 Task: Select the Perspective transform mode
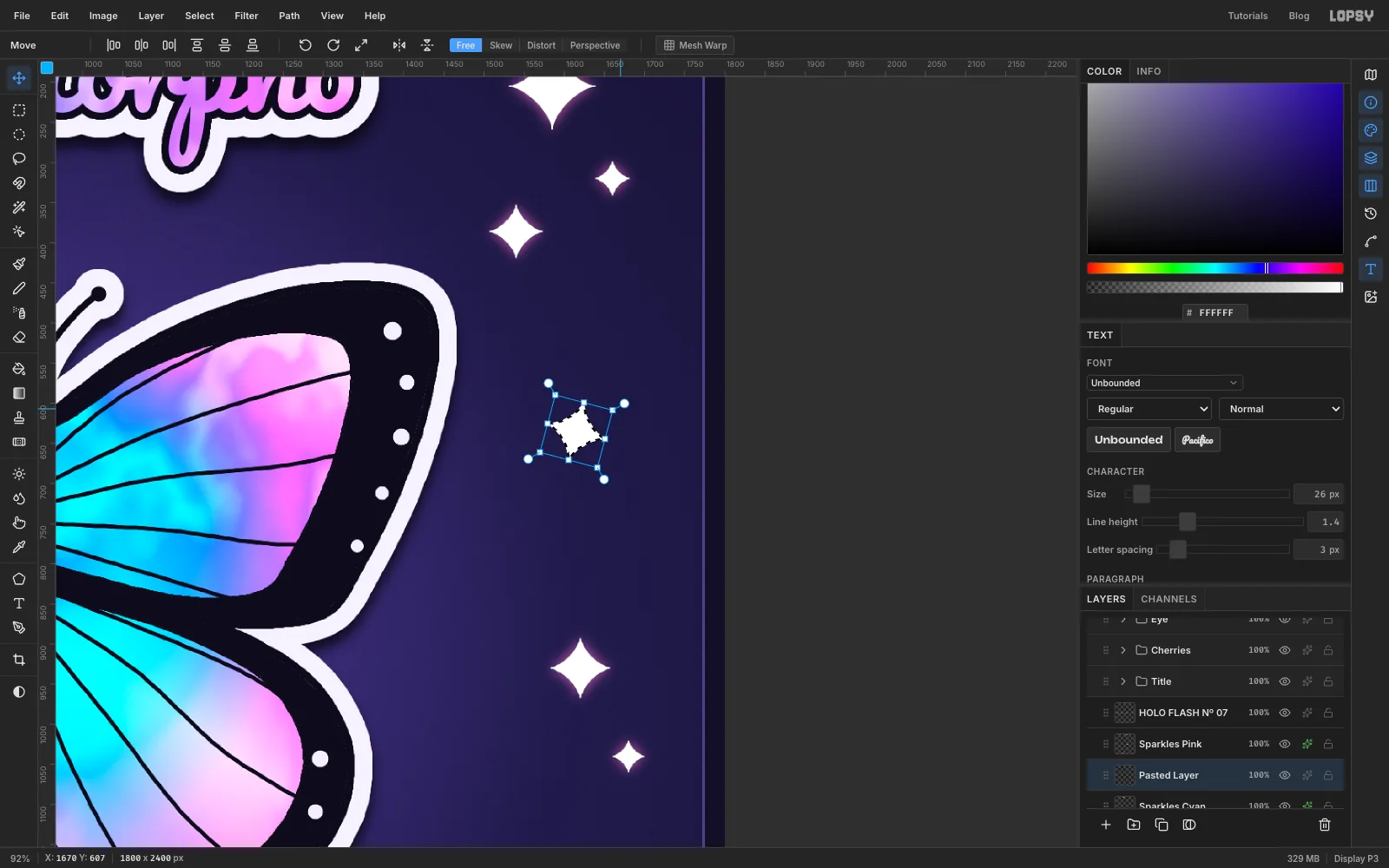click(595, 45)
